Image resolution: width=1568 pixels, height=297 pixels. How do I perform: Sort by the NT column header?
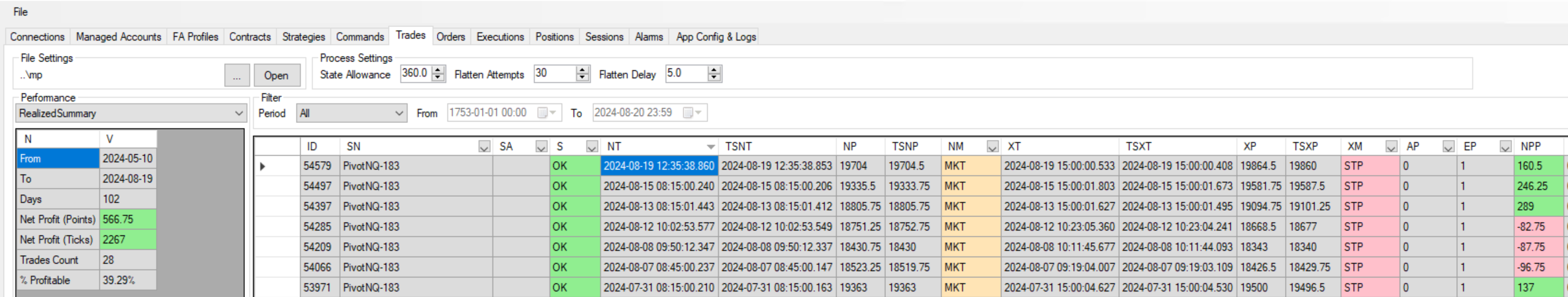coord(658,147)
